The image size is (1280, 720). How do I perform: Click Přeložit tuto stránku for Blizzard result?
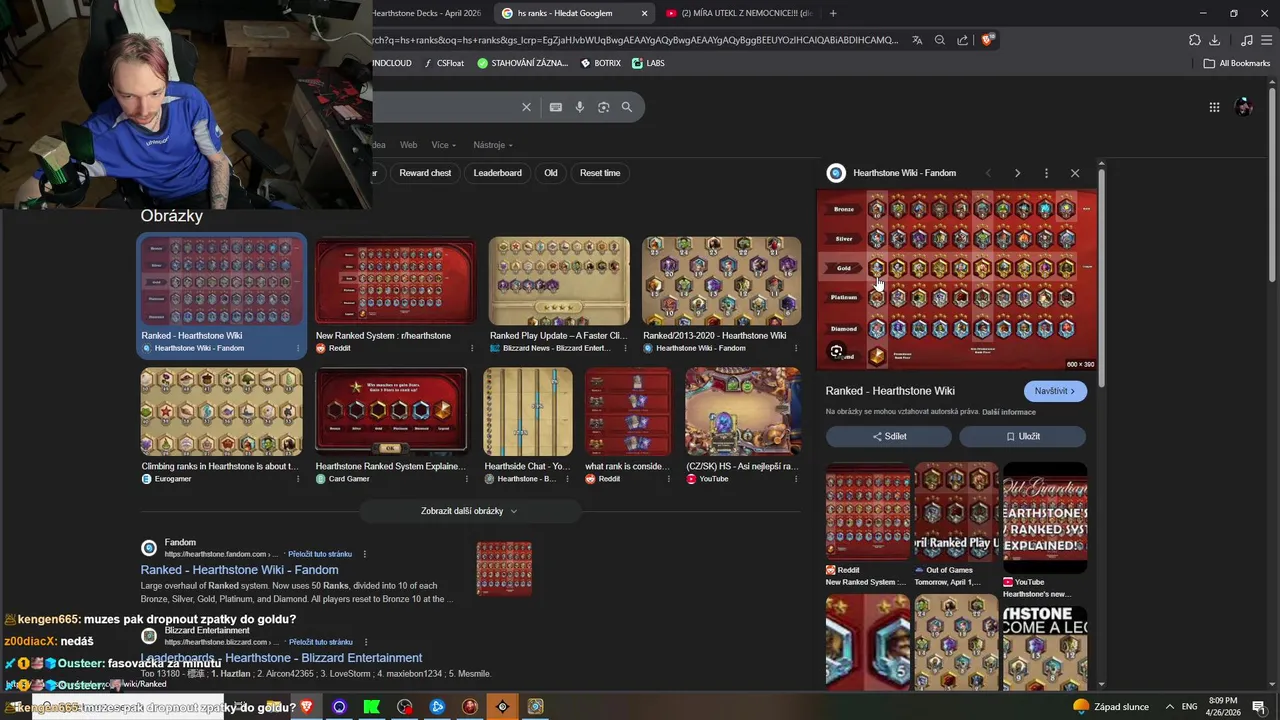[320, 642]
